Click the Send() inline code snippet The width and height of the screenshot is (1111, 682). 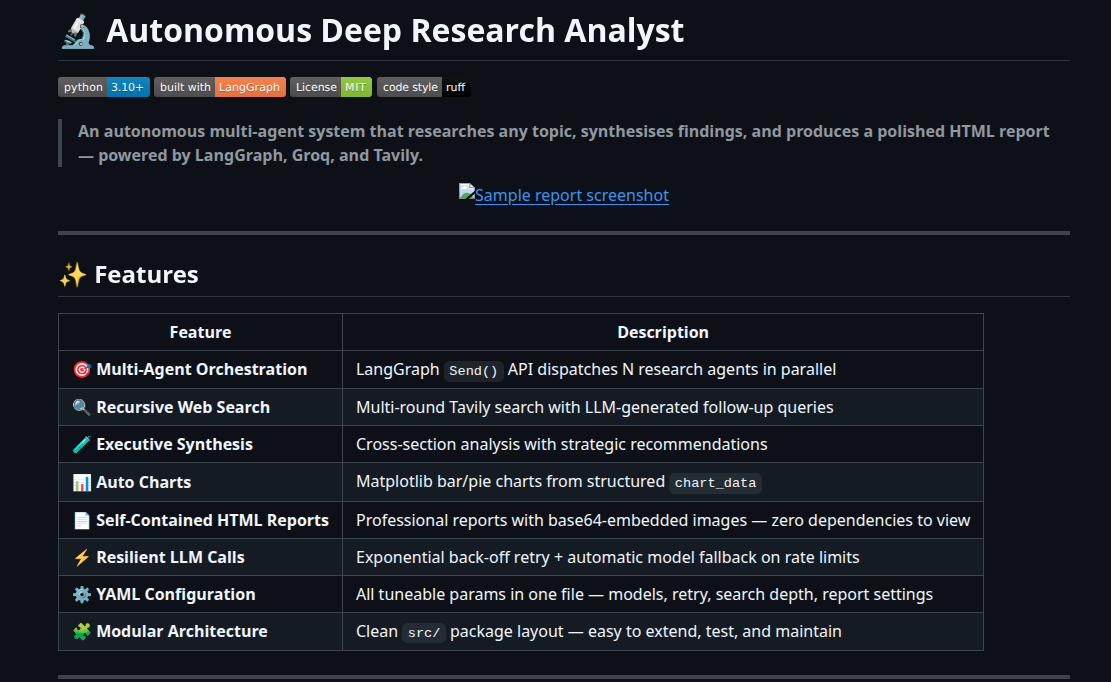[x=473, y=371]
